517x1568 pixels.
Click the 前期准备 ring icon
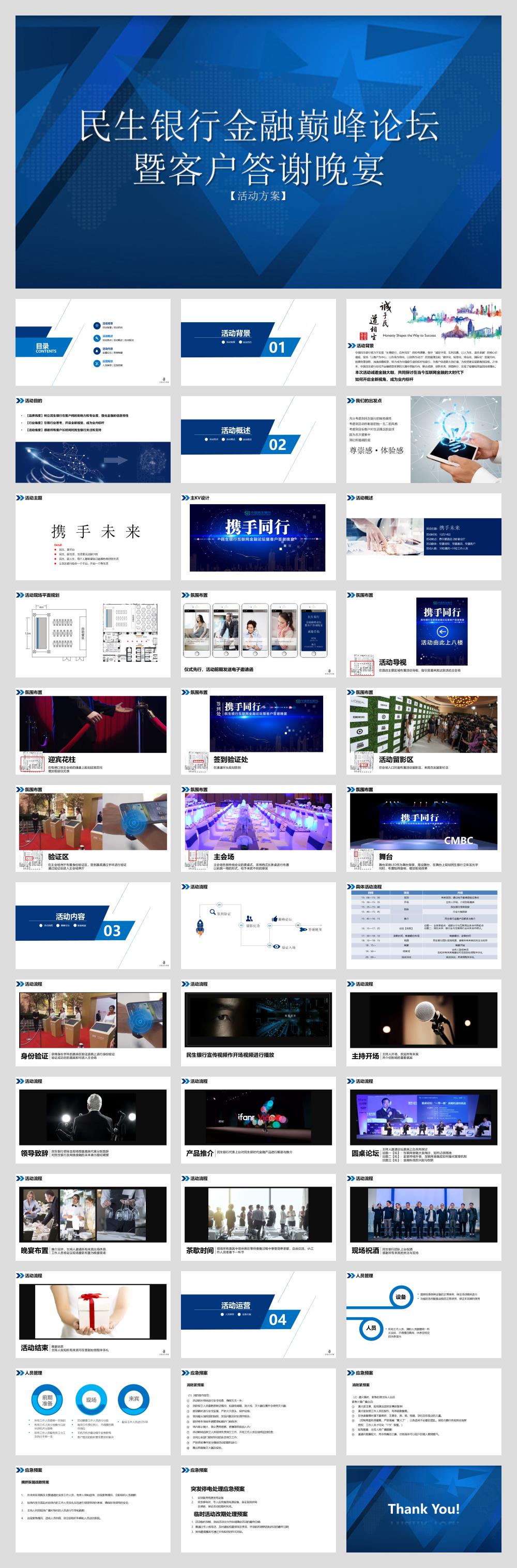point(47,1400)
